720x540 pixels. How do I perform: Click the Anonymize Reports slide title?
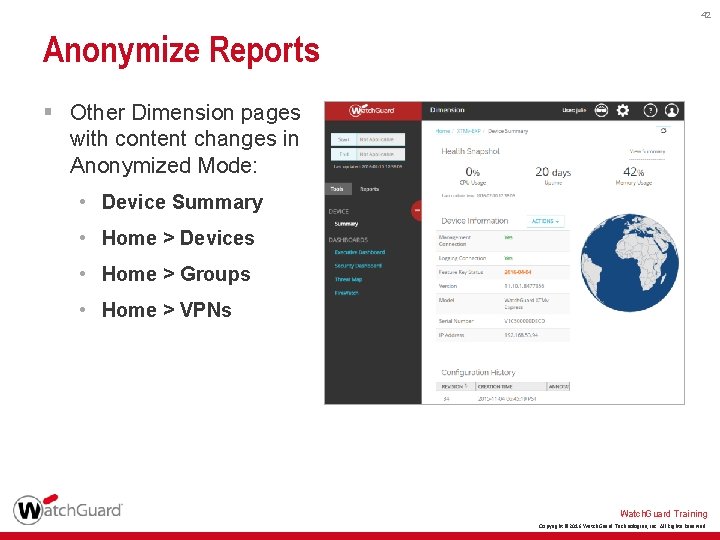pos(181,50)
